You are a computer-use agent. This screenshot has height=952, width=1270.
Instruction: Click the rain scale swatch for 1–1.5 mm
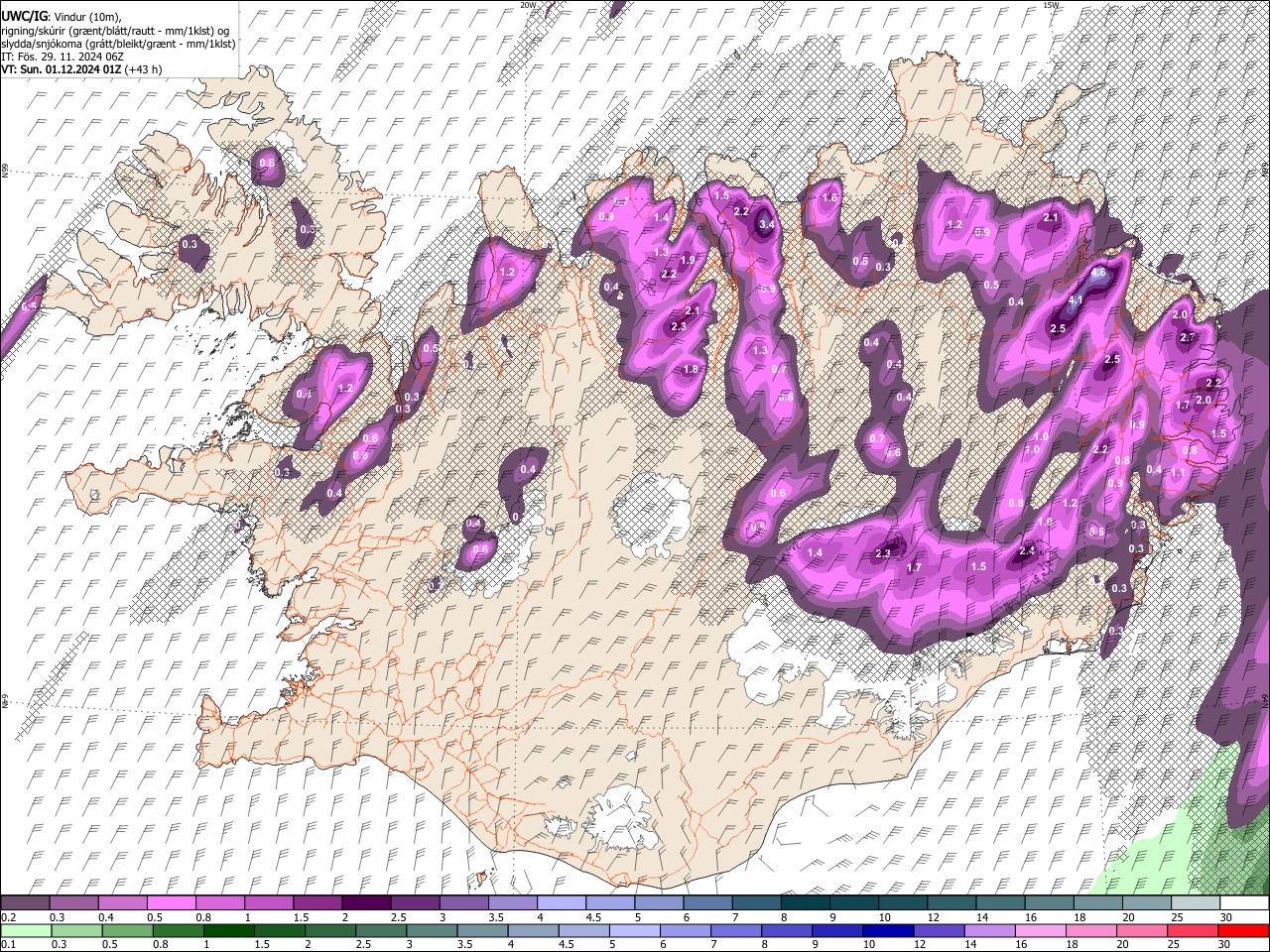click(x=229, y=930)
